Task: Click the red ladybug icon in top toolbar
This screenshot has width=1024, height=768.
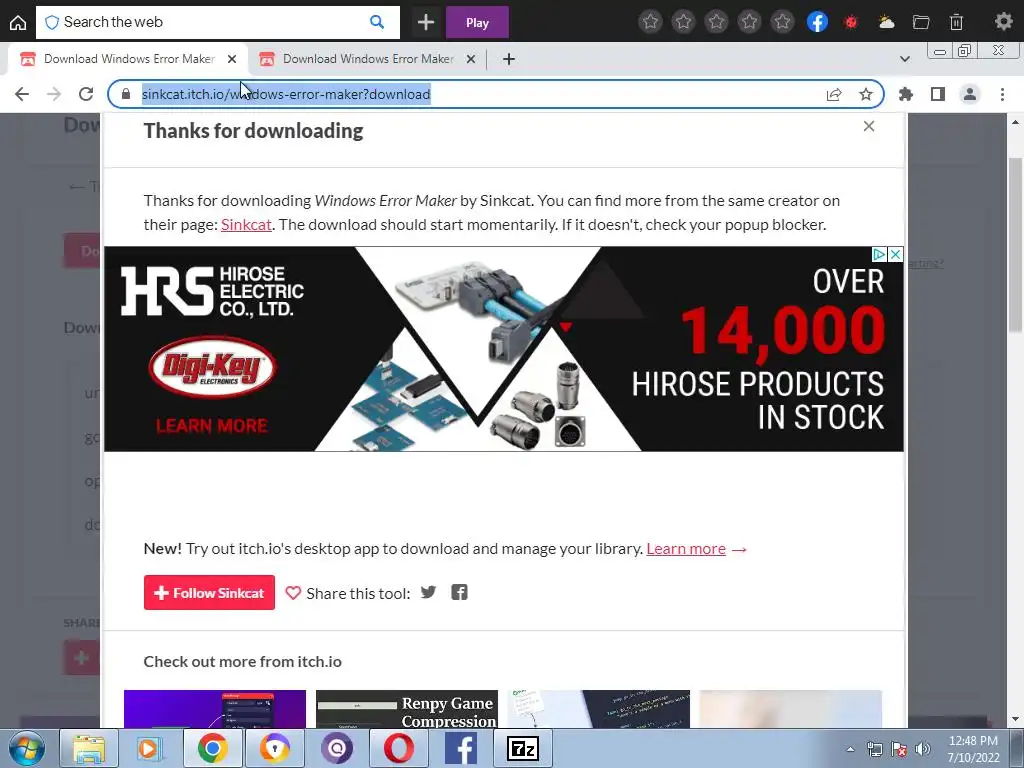Action: point(850,22)
